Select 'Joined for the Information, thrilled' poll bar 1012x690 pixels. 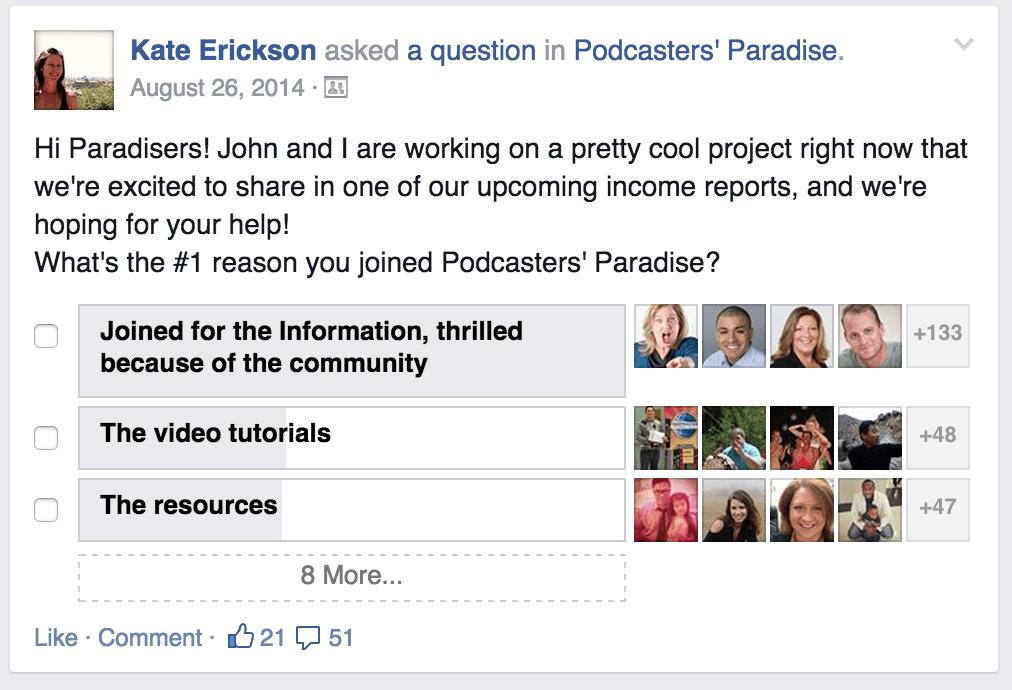coord(352,351)
